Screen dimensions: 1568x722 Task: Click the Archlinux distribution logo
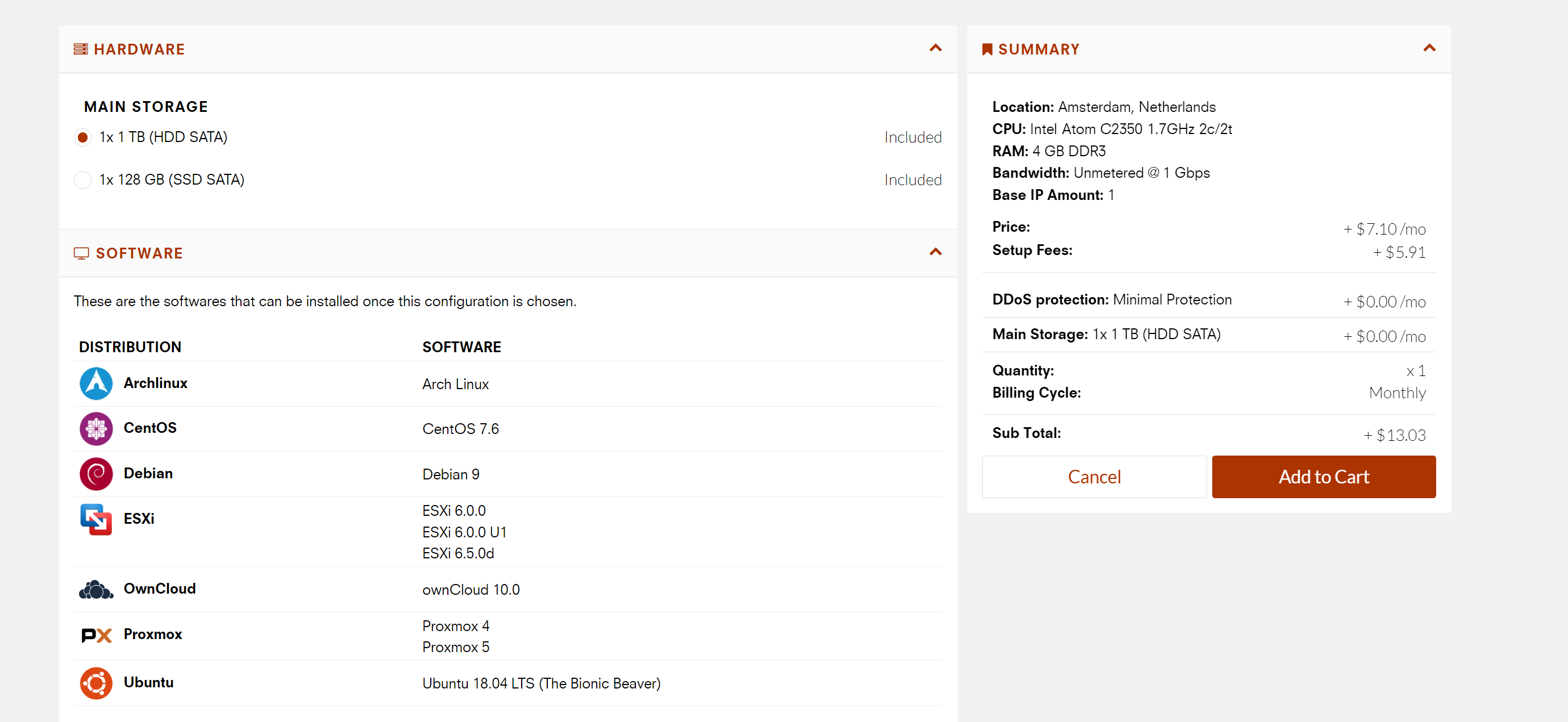(95, 383)
